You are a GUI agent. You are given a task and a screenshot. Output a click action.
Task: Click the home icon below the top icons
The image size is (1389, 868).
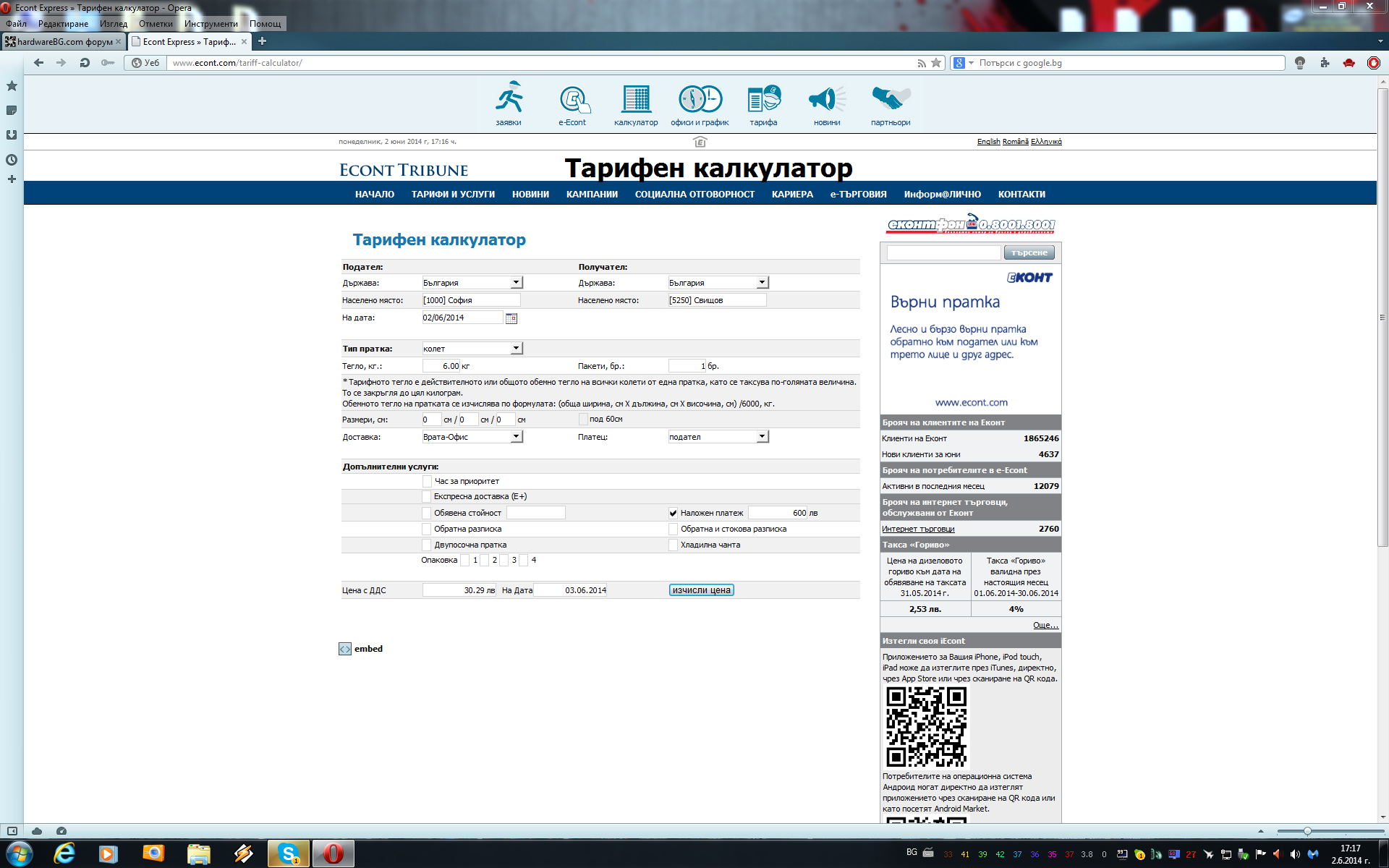click(700, 141)
